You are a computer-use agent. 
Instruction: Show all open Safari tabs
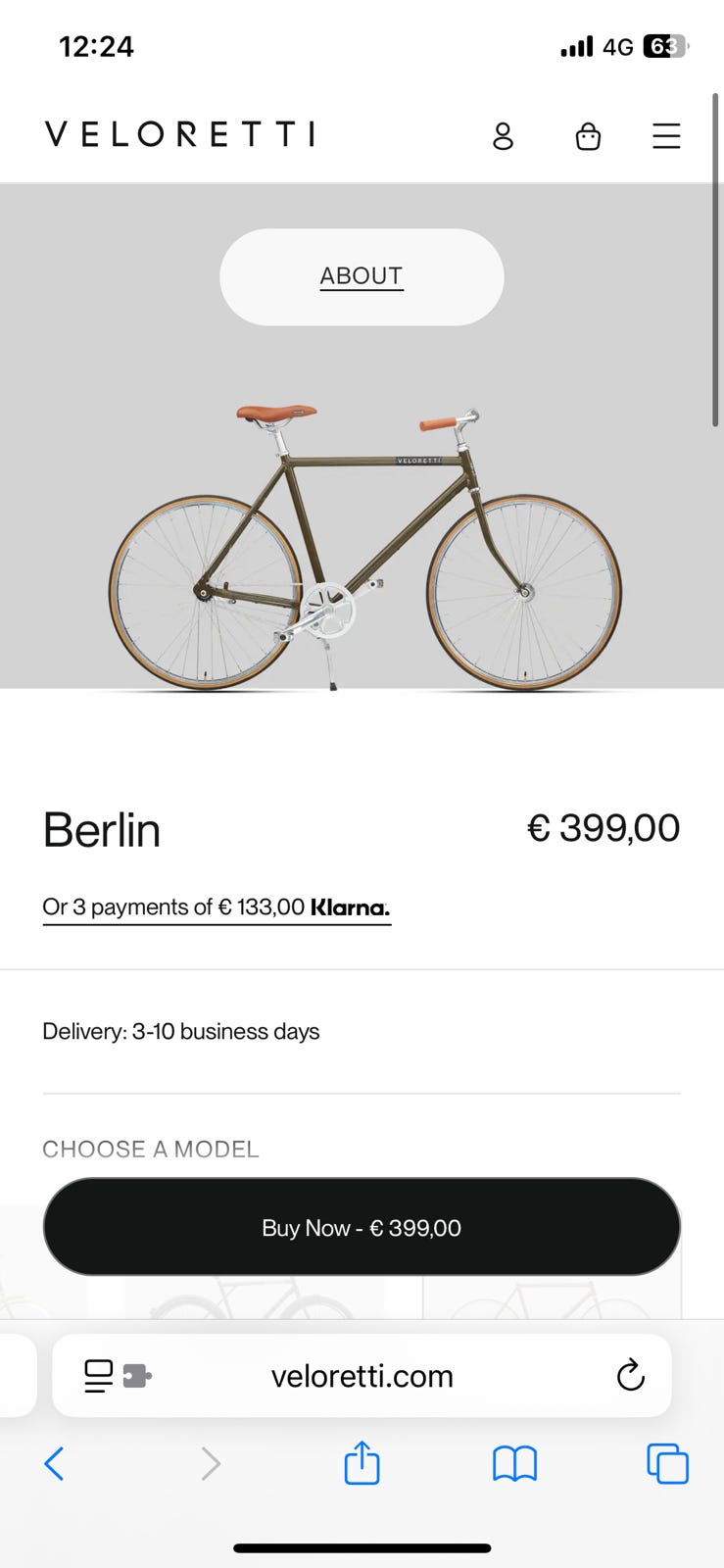tap(667, 1464)
